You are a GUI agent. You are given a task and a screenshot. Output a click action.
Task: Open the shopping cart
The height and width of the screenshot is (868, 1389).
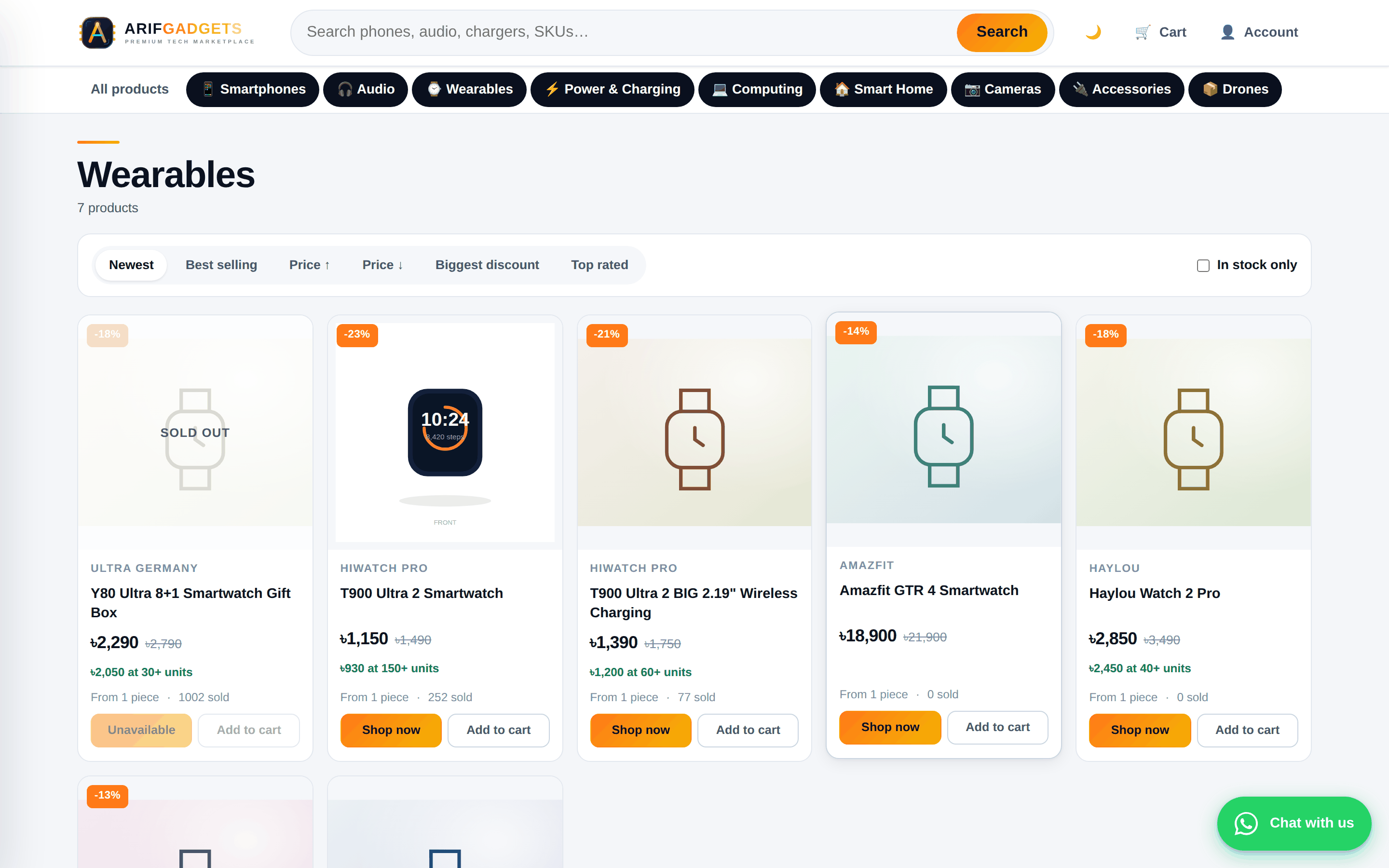pyautogui.click(x=1160, y=32)
